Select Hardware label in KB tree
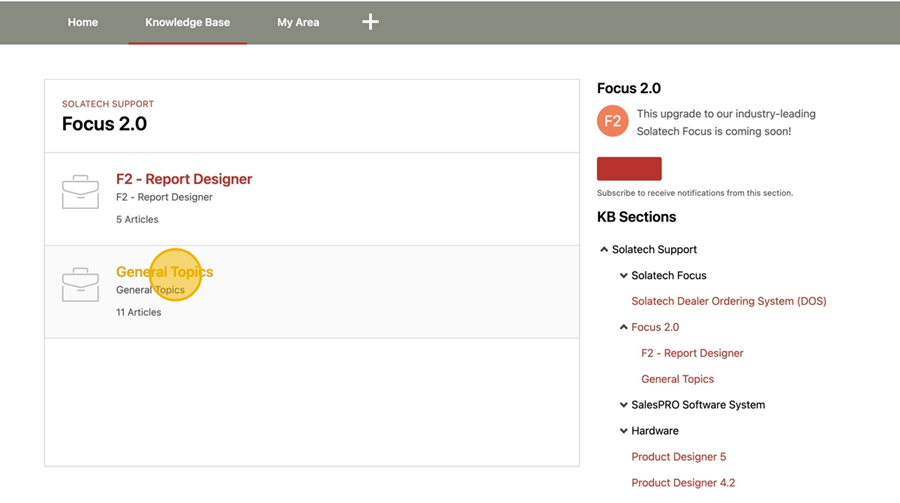 (x=655, y=431)
